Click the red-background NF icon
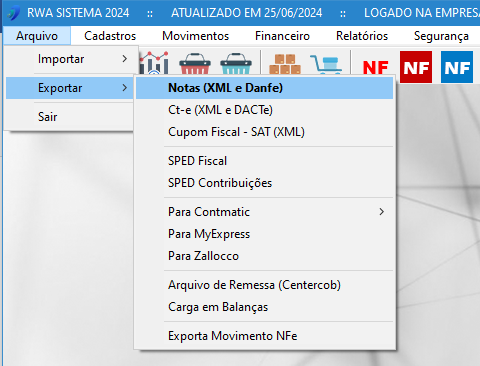 click(x=416, y=67)
